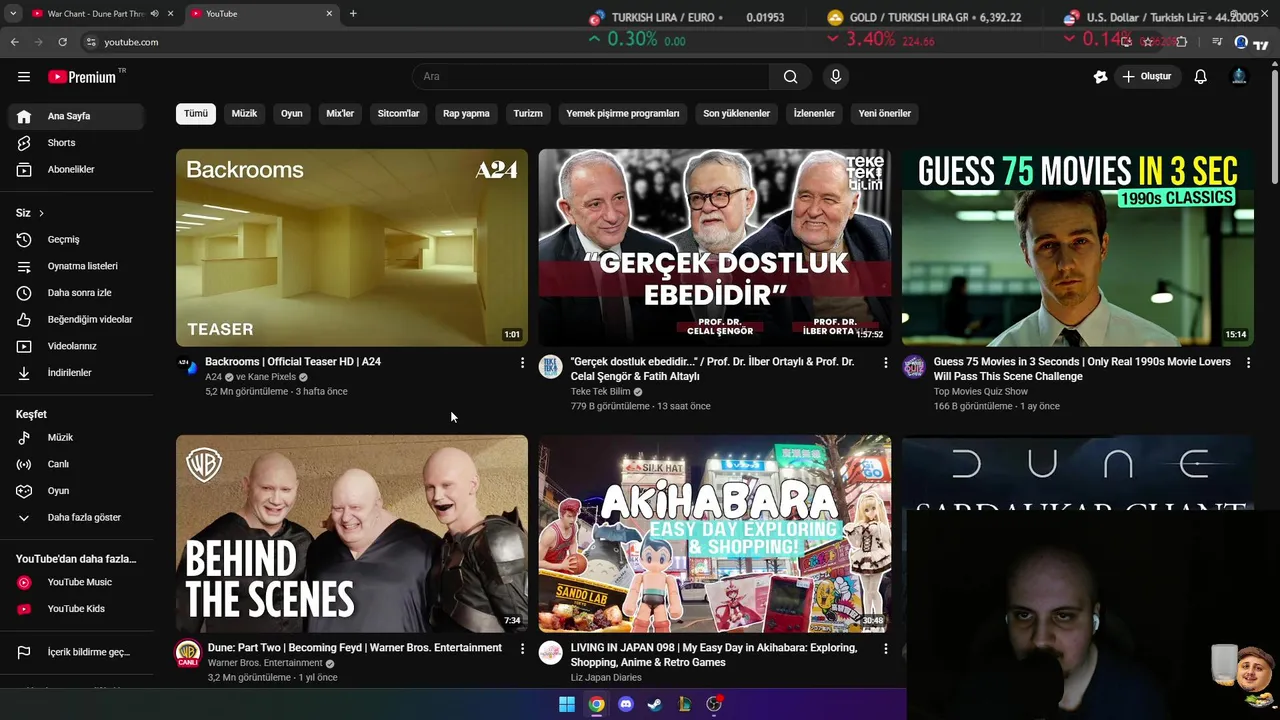Select the Mix'ler filter chip

tap(340, 114)
